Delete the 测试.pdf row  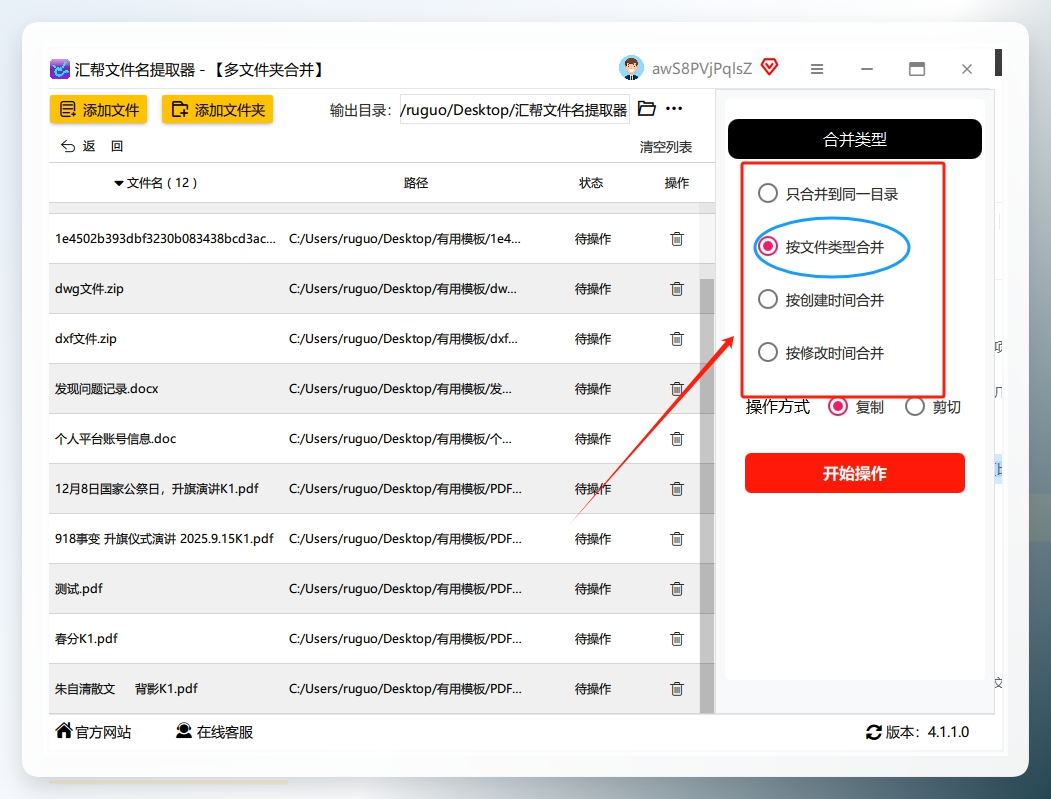point(677,589)
